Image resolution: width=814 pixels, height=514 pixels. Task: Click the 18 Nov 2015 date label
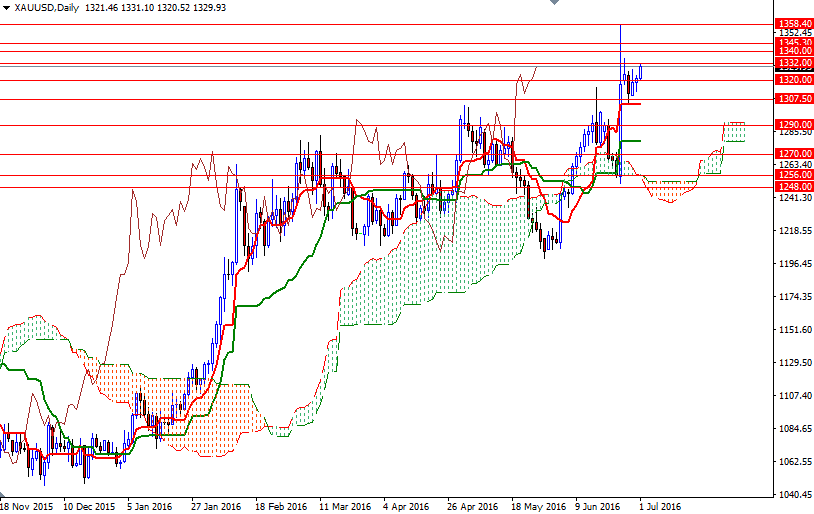click(27, 506)
